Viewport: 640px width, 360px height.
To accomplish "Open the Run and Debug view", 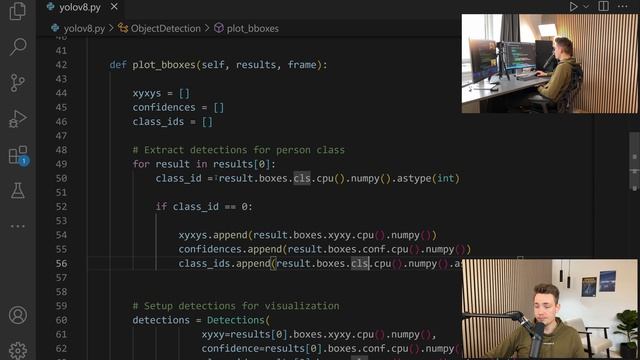I will (18, 119).
